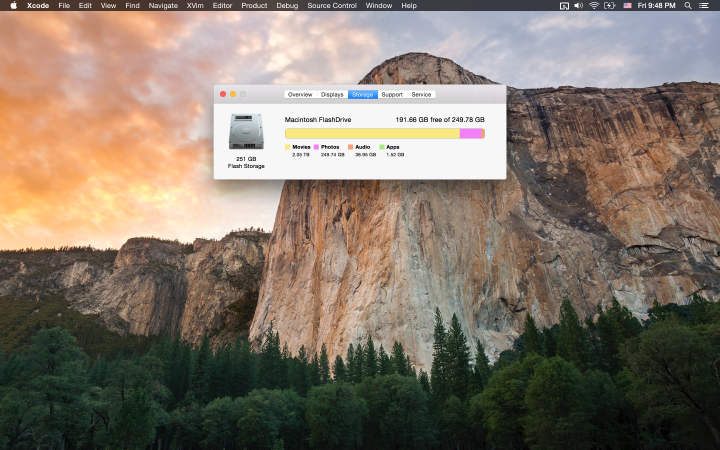Open the volume control in menu bar
The height and width of the screenshot is (450, 720).
click(578, 6)
